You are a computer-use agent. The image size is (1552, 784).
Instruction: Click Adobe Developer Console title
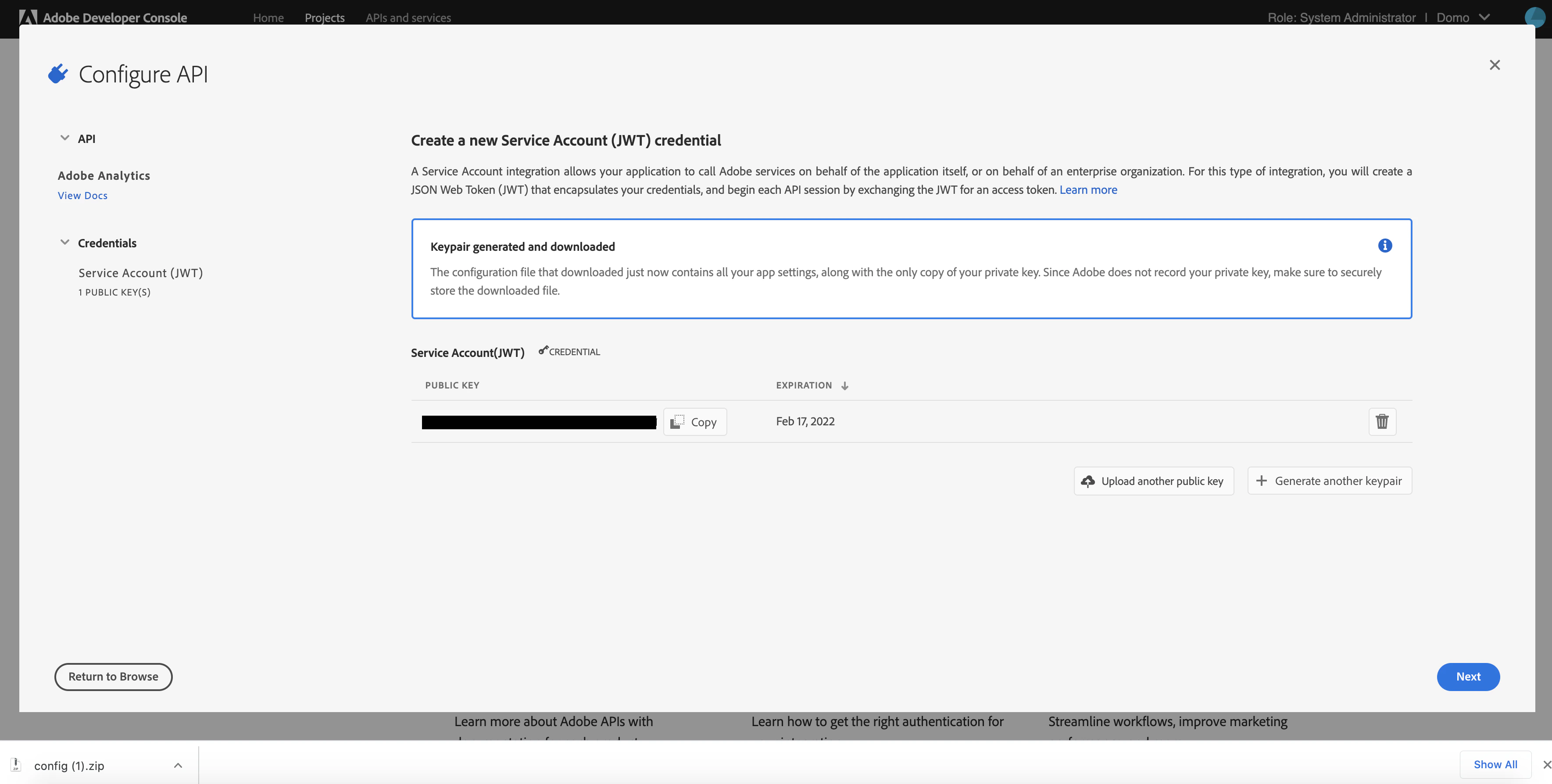[x=115, y=18]
